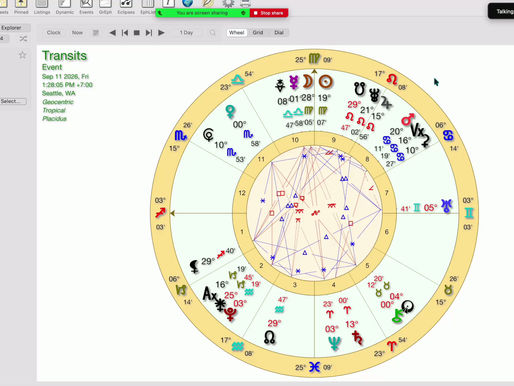Click the Uranus glyph at 05° Gemini
This screenshot has height=386, width=514.
[x=447, y=206]
